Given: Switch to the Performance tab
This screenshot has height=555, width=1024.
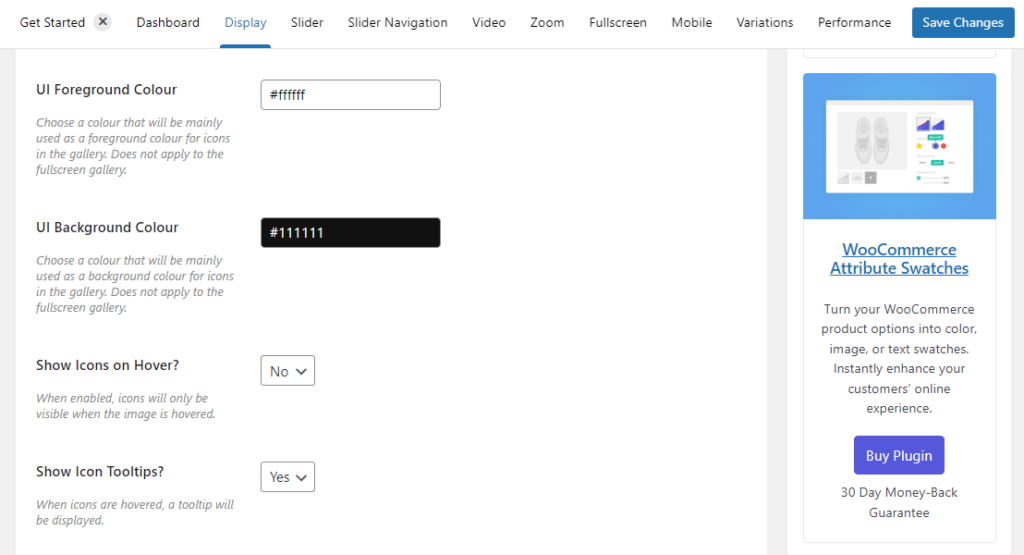Looking at the screenshot, I should point(854,22).
